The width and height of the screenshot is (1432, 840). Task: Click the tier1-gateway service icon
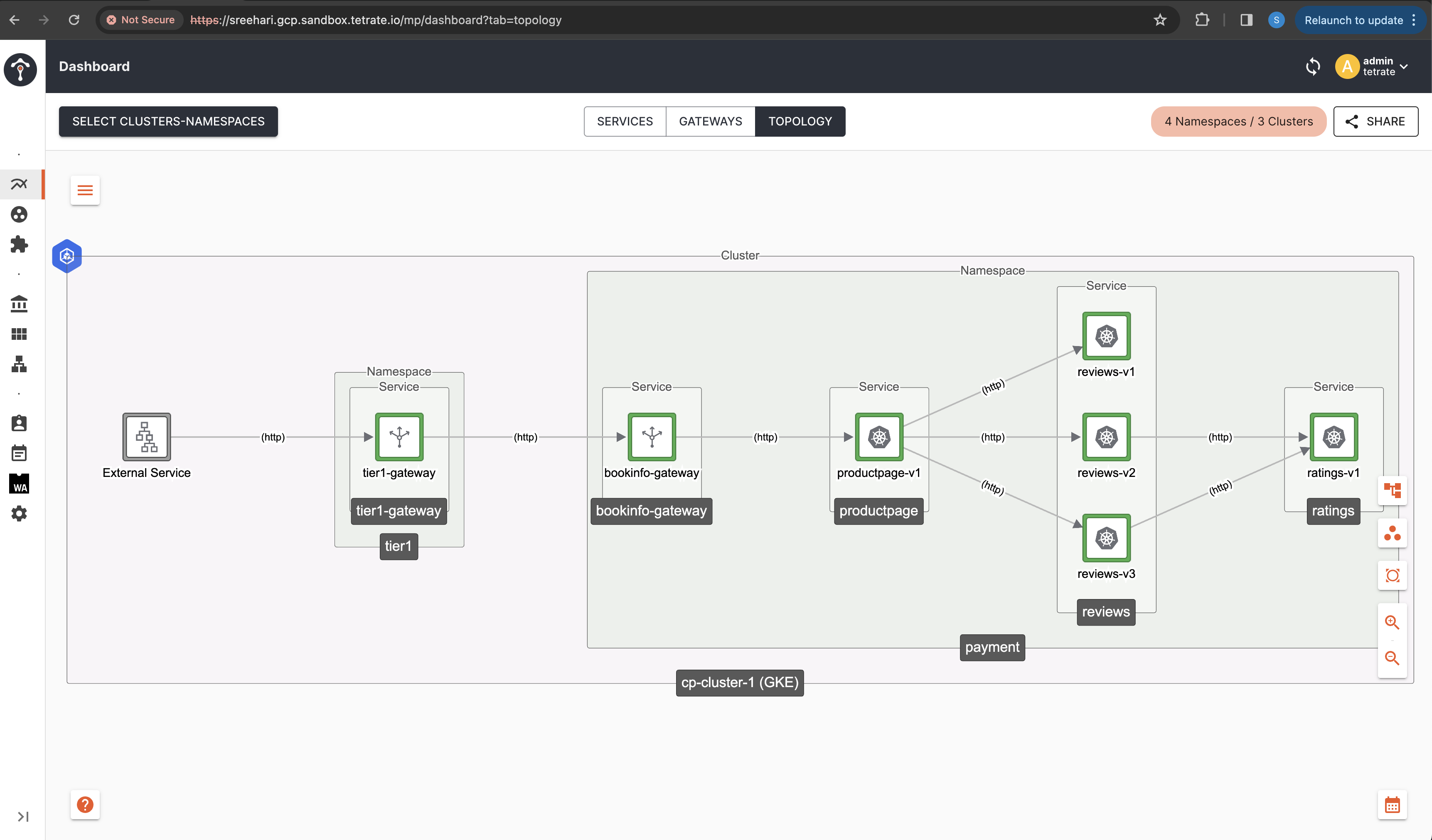tap(399, 436)
